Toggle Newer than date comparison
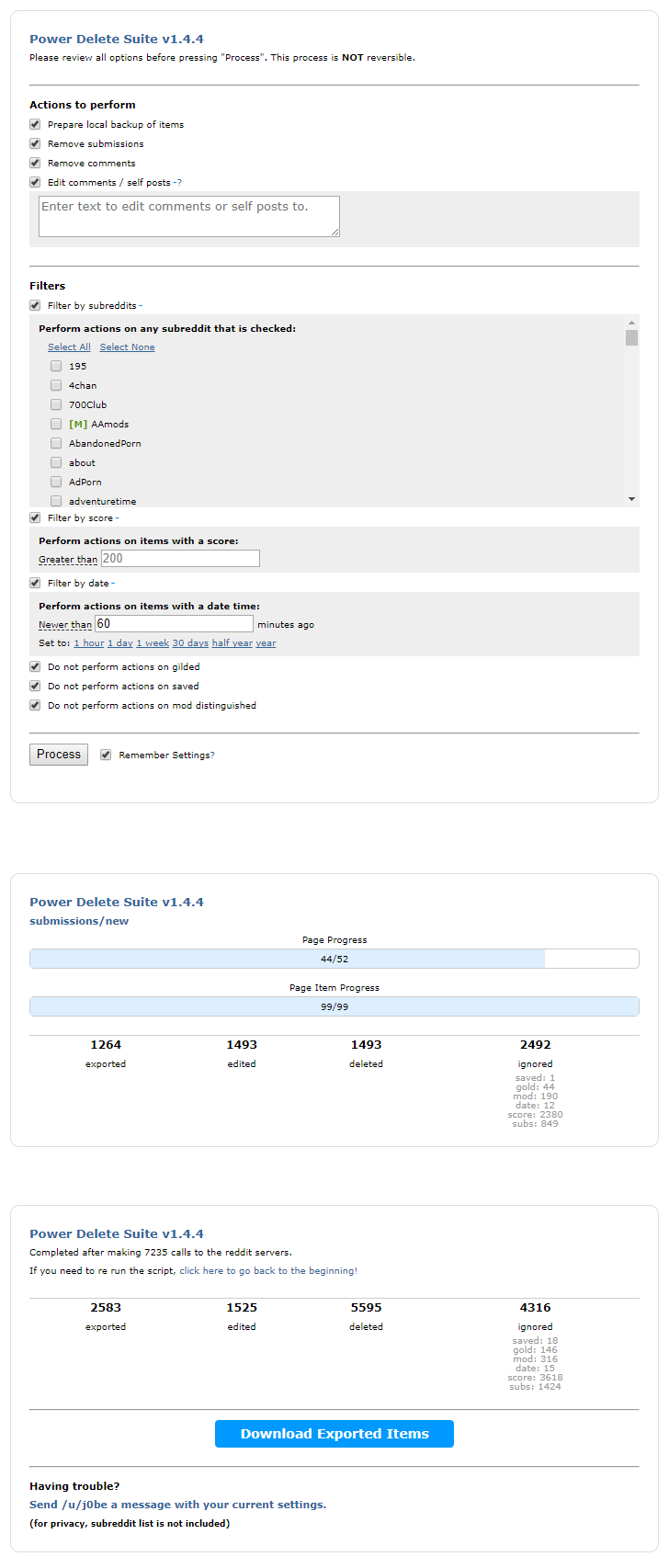Screen dimensions: 669x1568 (65, 625)
